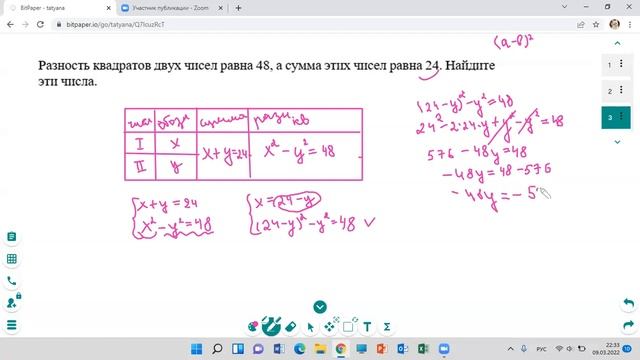Select the pointer arrow tool
This screenshot has height=360, width=640.
pos(310,327)
